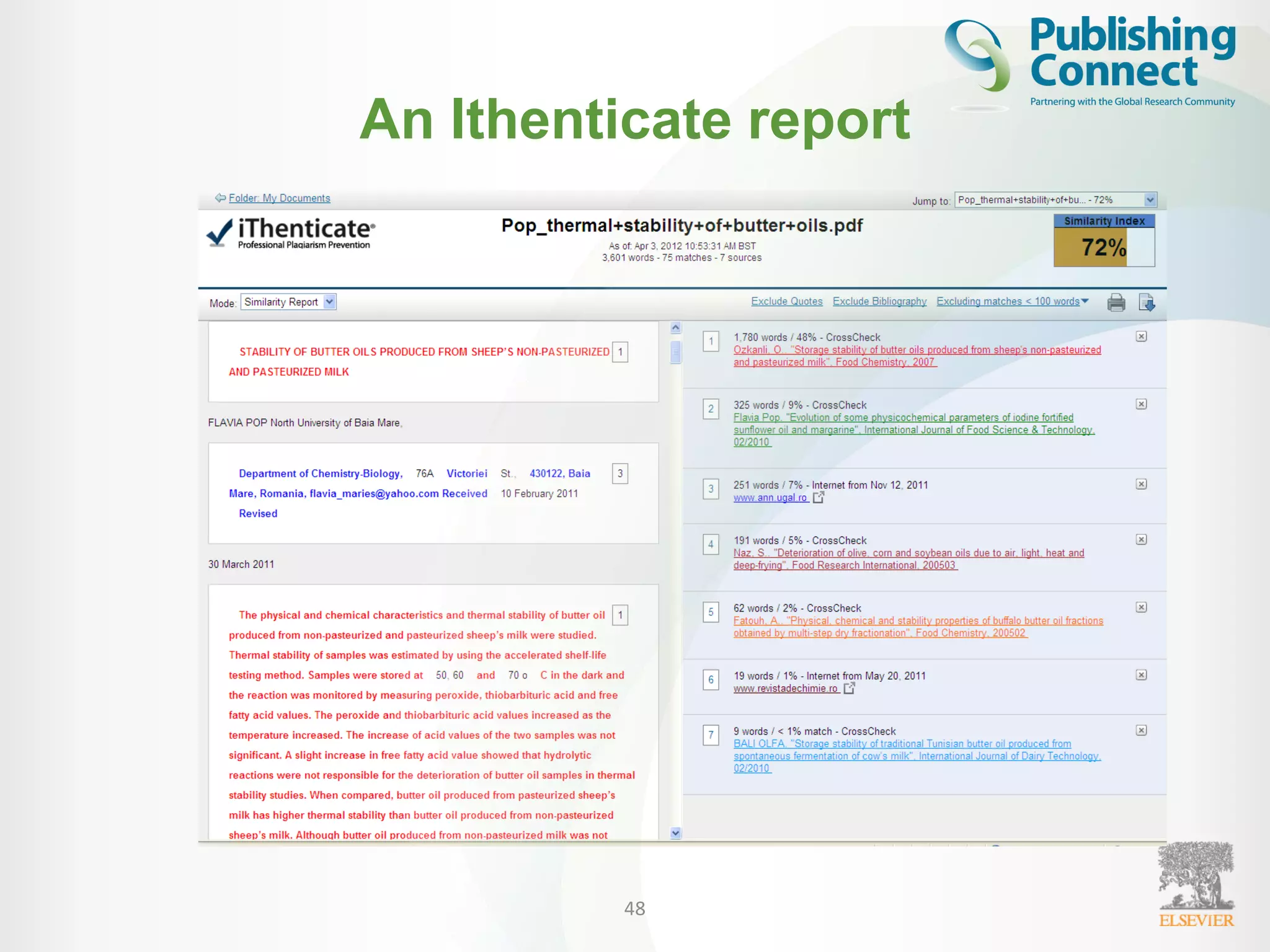
Task: Exclude source 5 Fatouh with its X
Action: point(1141,607)
